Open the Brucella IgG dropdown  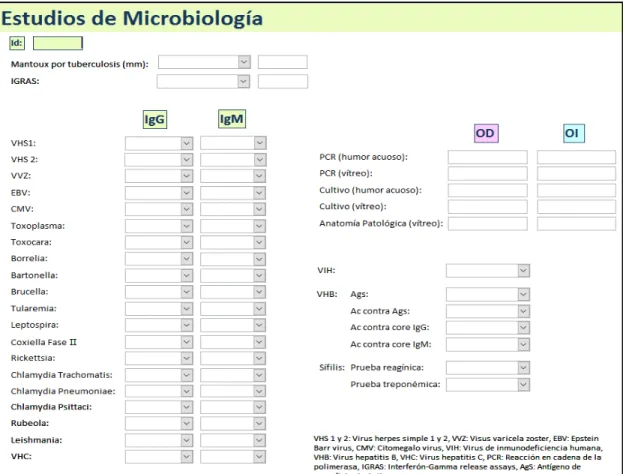(x=187, y=292)
